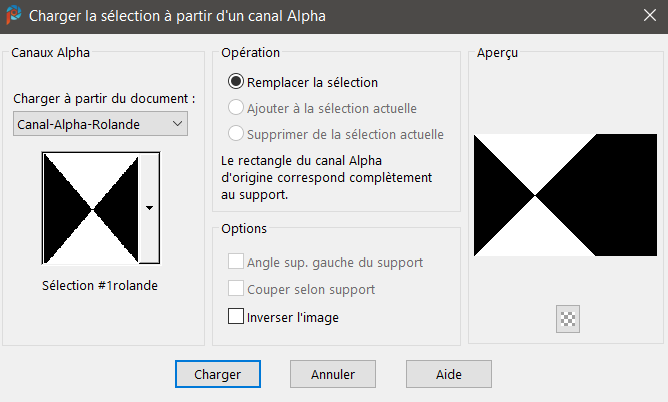Click the PaintShop Pro icon in title bar
The width and height of the screenshot is (668, 402).
click(13, 16)
